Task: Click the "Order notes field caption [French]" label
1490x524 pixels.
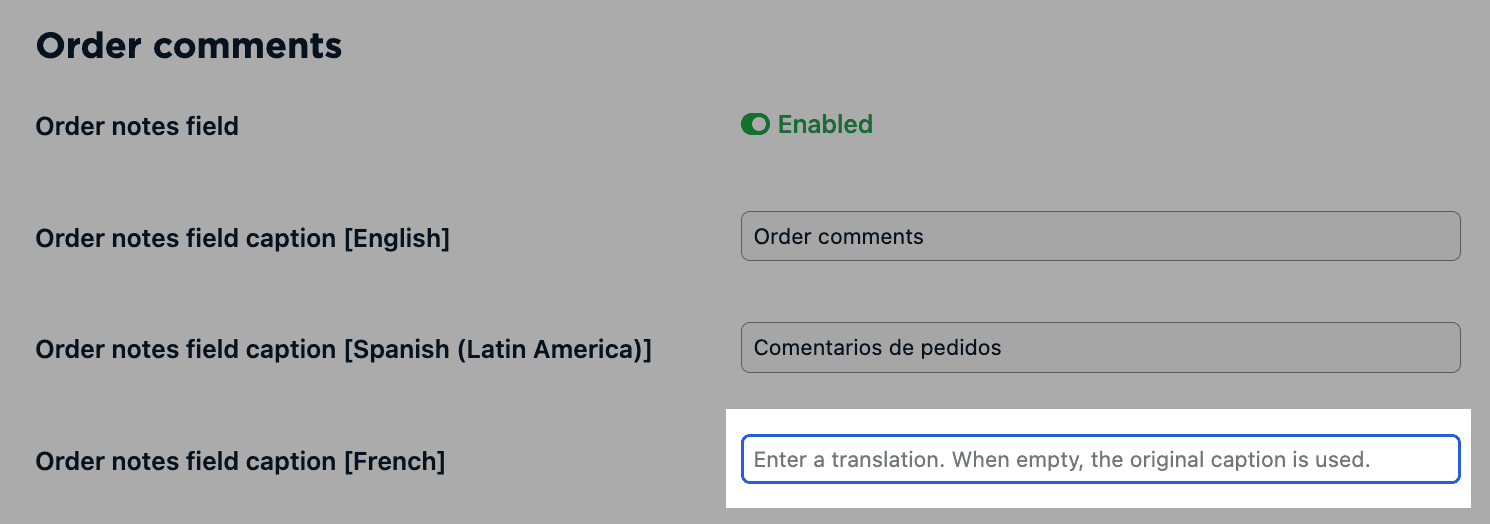Action: [240, 462]
